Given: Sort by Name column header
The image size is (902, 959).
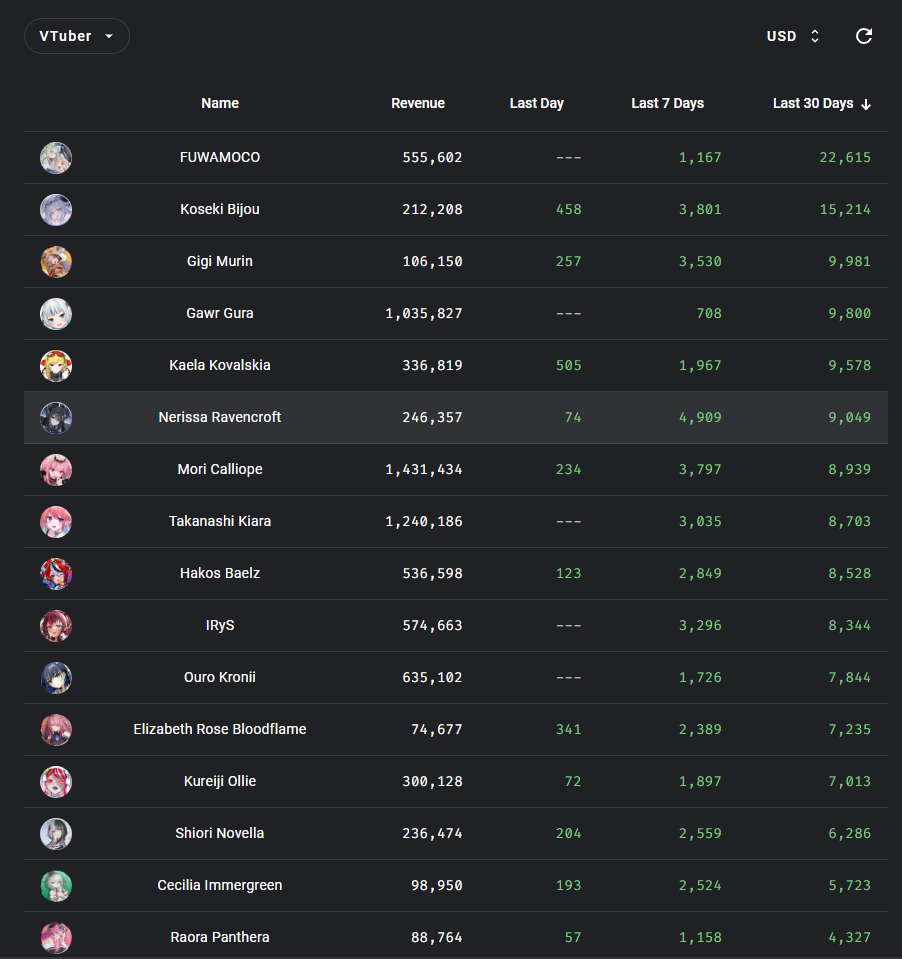Looking at the screenshot, I should 220,103.
